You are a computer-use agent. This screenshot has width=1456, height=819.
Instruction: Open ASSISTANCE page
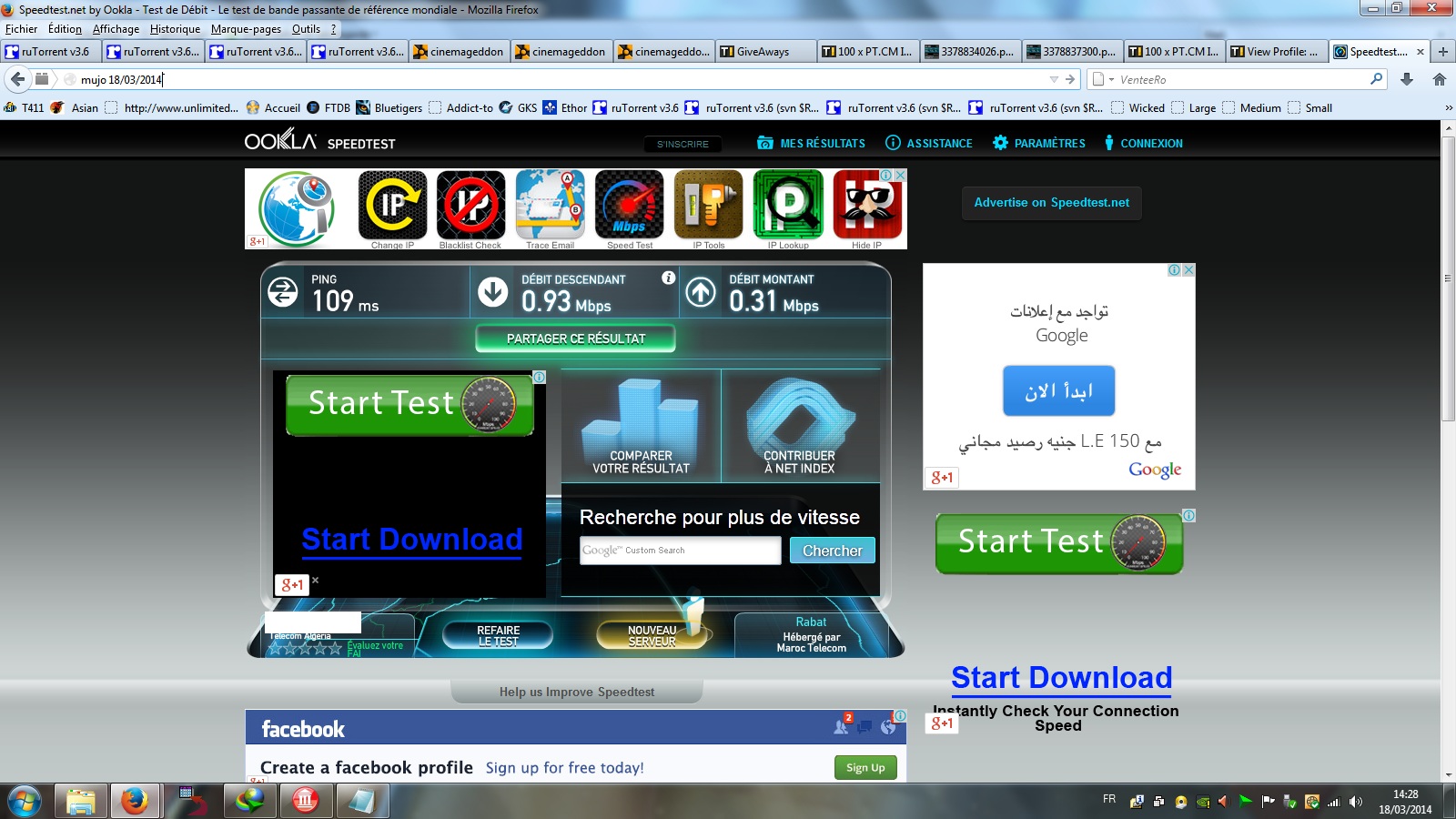(929, 143)
